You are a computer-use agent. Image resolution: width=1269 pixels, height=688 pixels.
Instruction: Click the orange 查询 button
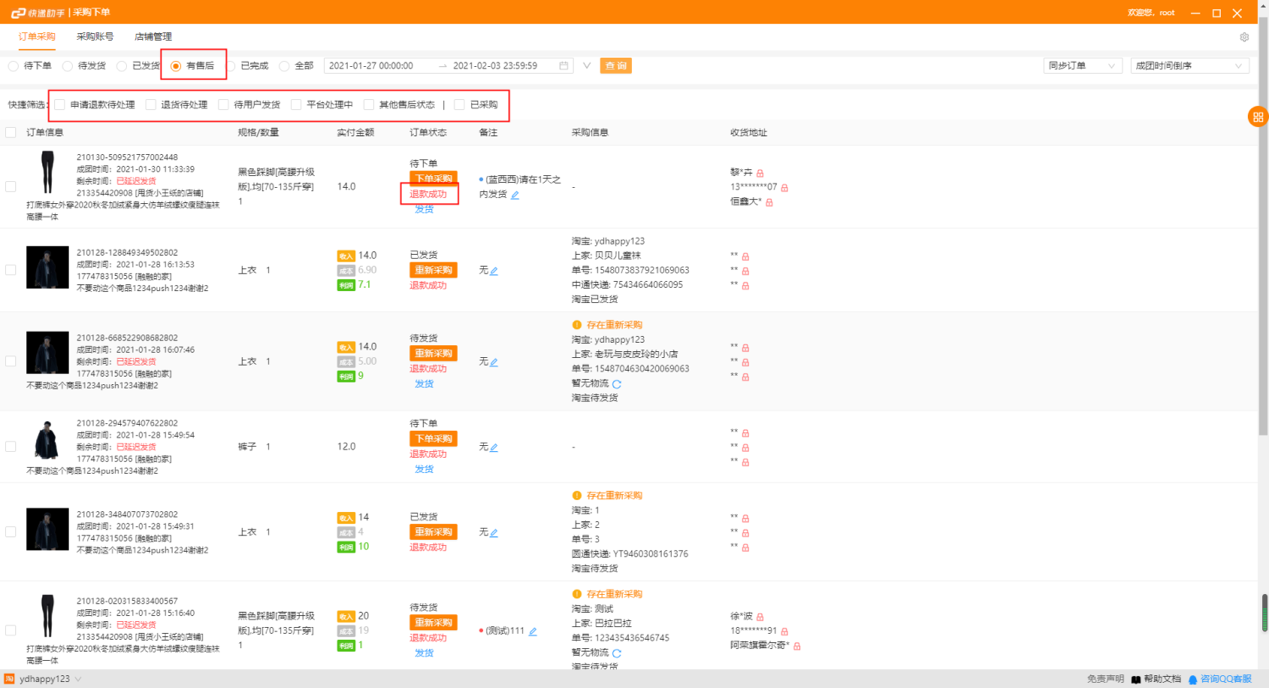tap(615, 66)
